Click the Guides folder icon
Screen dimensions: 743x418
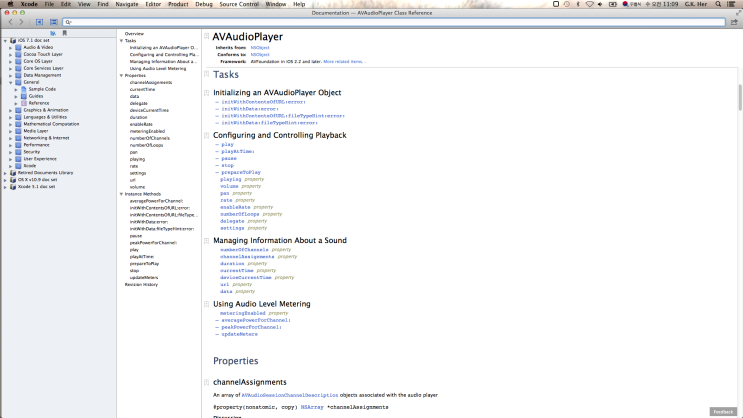pos(24,96)
